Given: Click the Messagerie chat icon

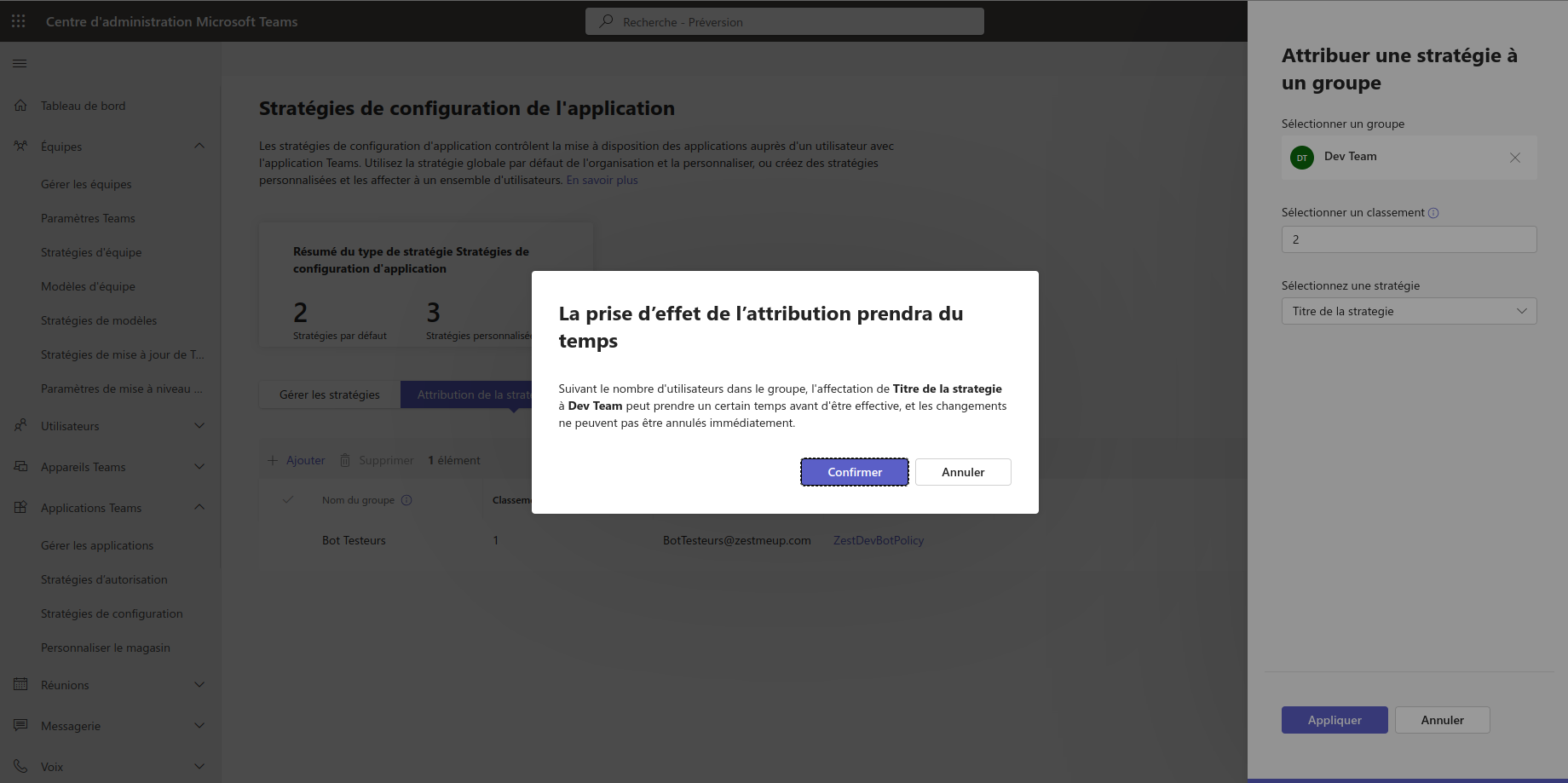Looking at the screenshot, I should (x=20, y=726).
